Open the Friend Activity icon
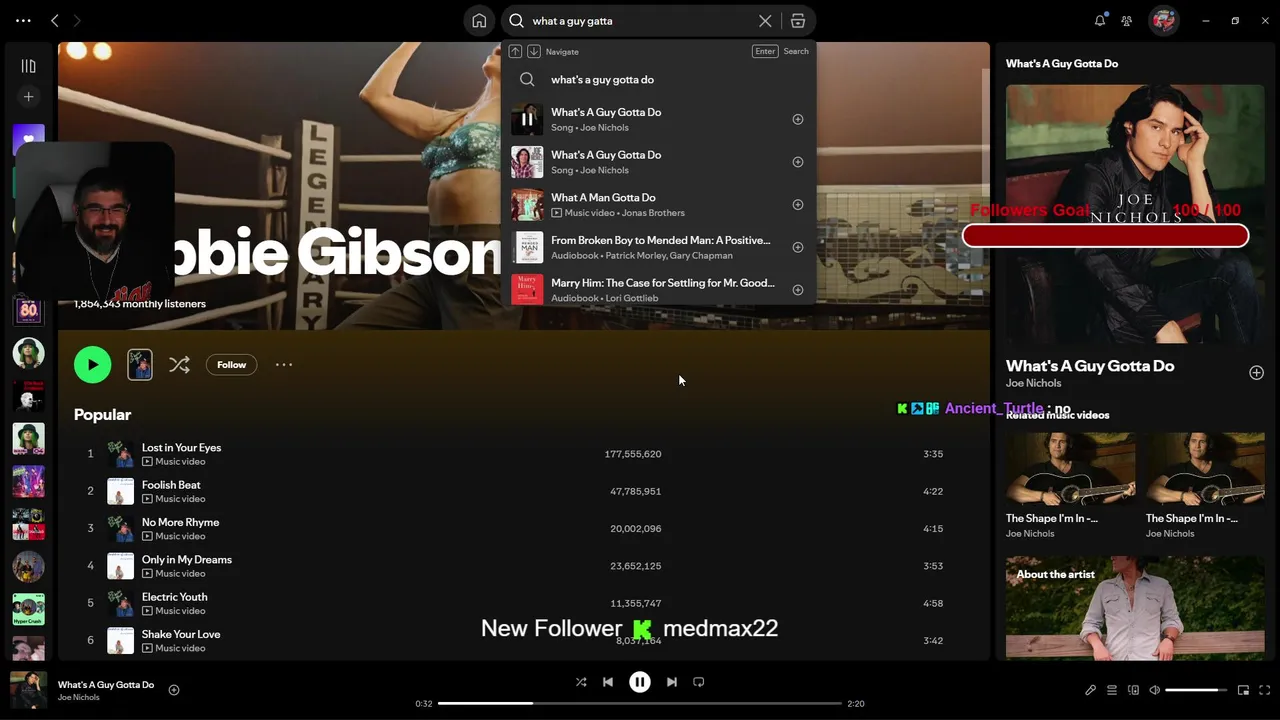The image size is (1280, 720). 1127,20
